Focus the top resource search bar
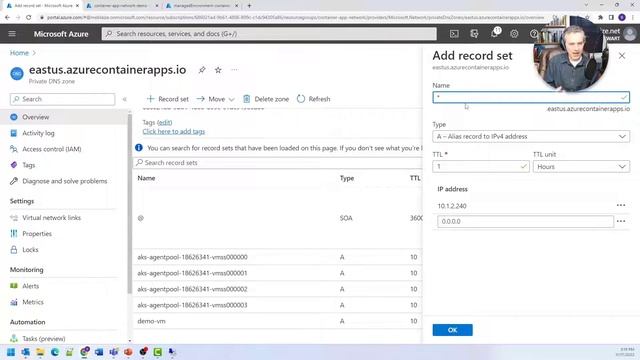 click(x=269, y=34)
